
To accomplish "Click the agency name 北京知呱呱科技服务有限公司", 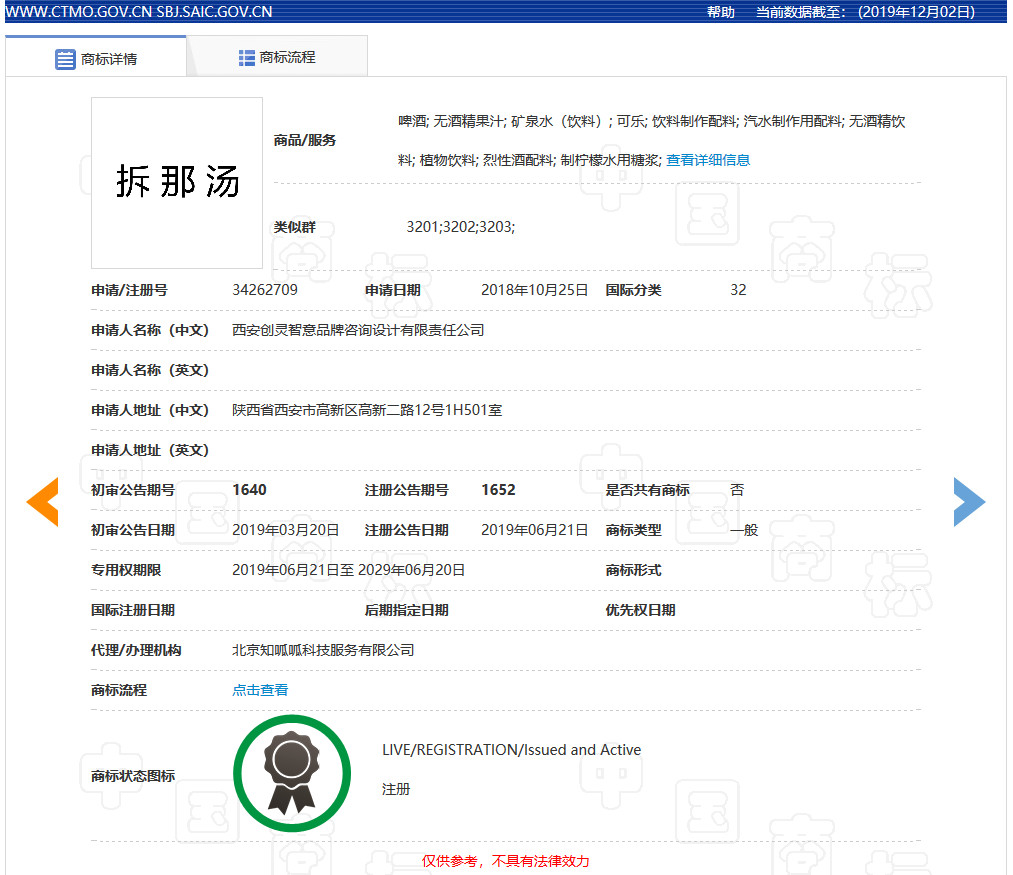I will click(323, 649).
